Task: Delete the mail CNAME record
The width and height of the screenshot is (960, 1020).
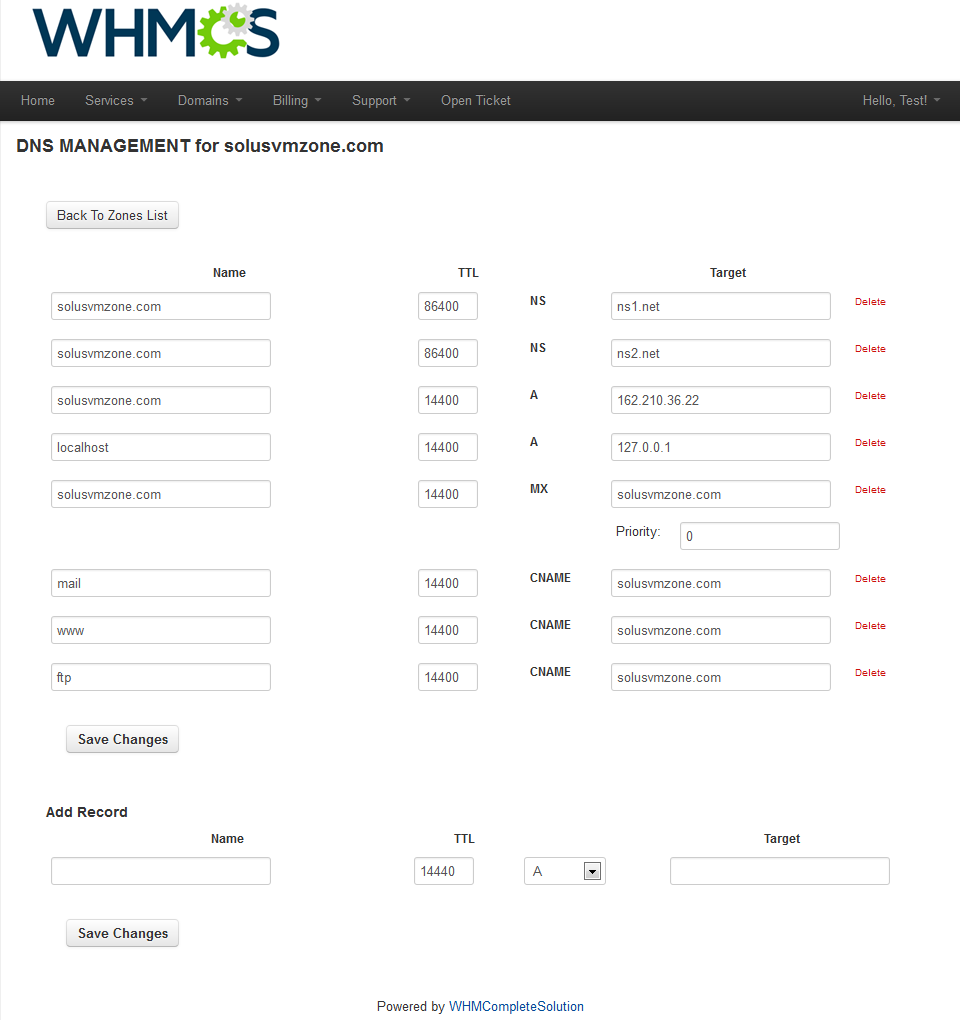Action: pyautogui.click(x=870, y=578)
